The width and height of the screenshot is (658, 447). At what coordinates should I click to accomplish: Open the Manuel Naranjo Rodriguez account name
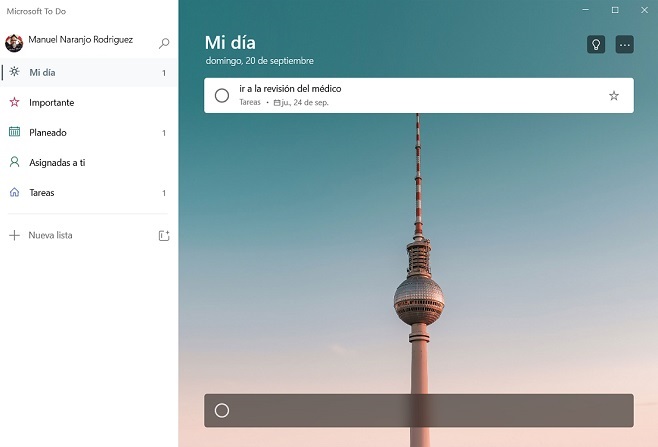tap(81, 39)
